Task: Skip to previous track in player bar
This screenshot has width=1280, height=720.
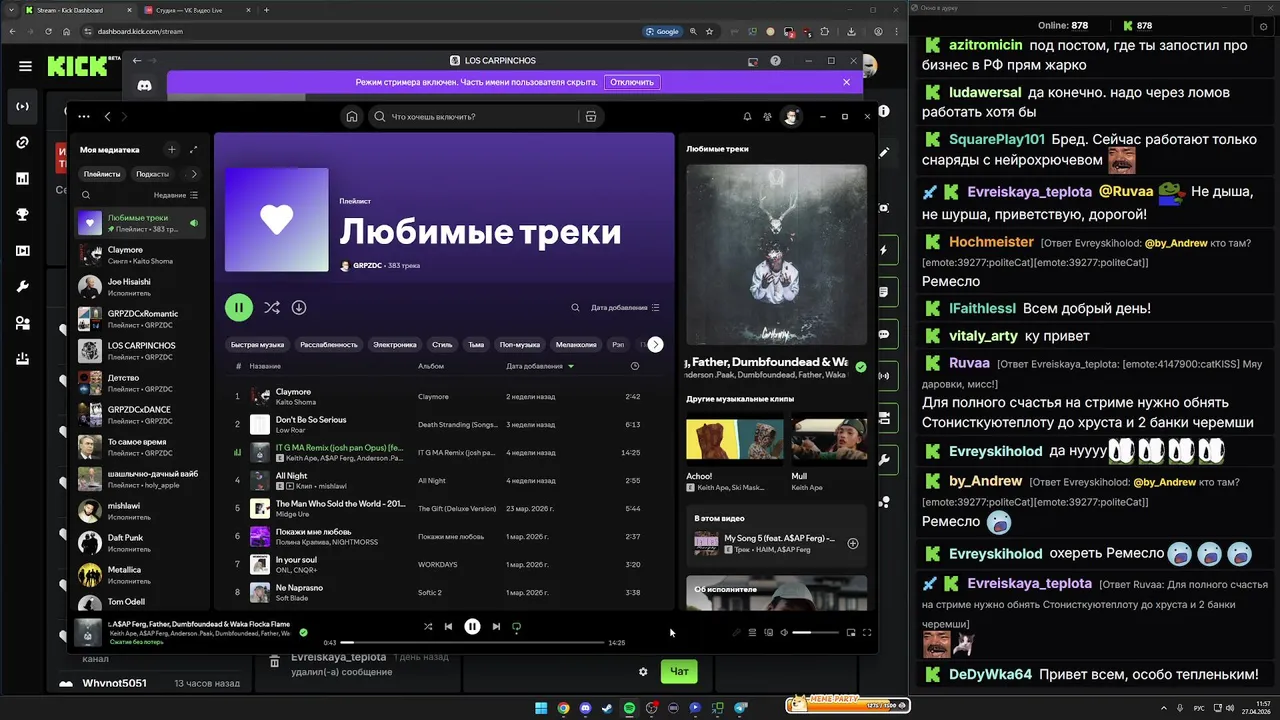Action: pyautogui.click(x=448, y=627)
